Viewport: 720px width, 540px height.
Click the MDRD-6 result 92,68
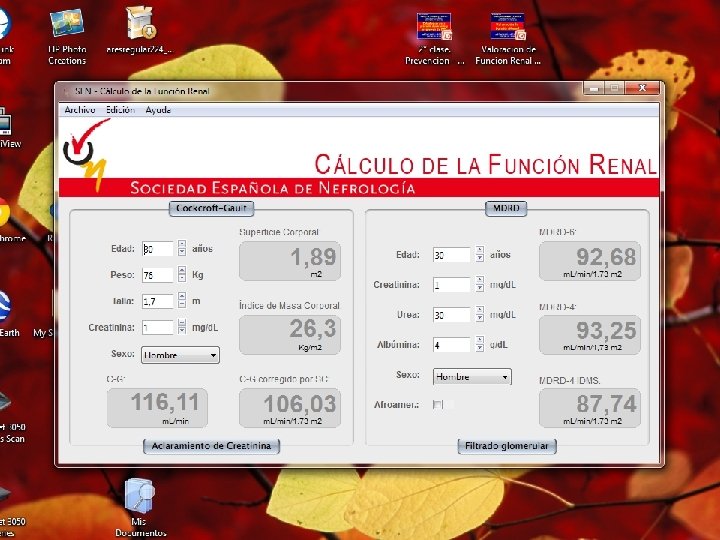(590, 261)
